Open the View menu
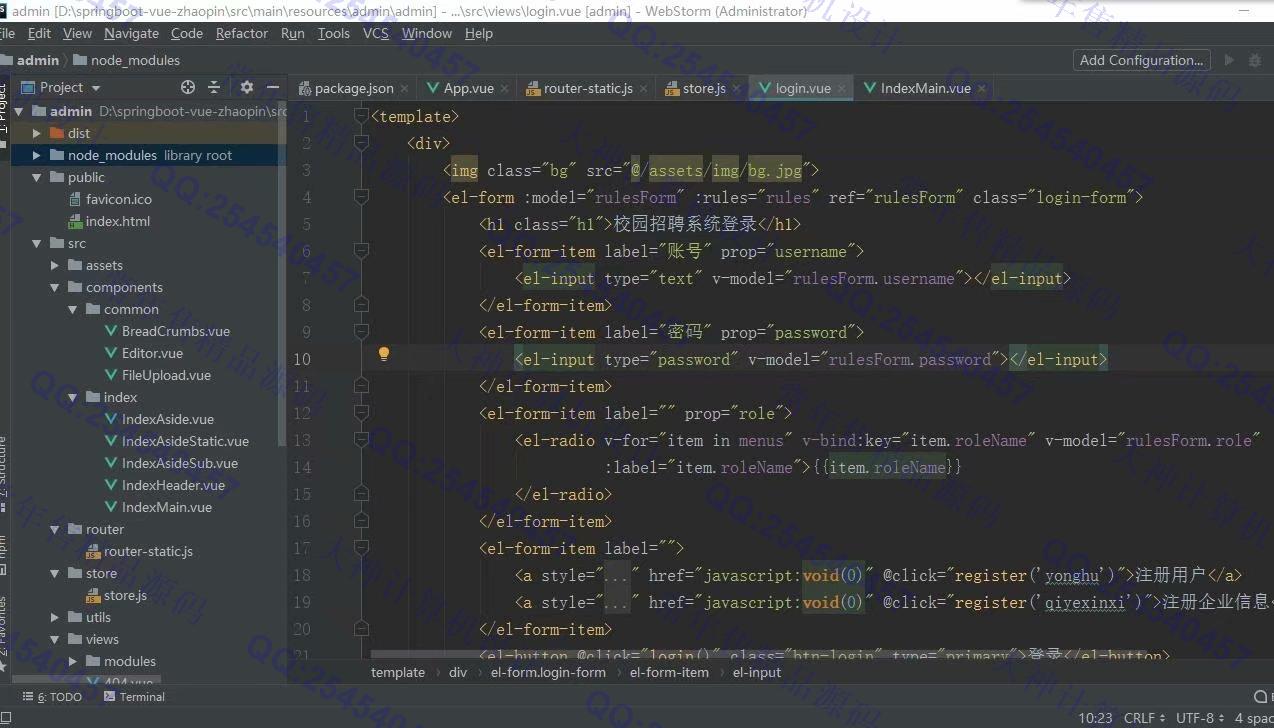 (x=77, y=33)
